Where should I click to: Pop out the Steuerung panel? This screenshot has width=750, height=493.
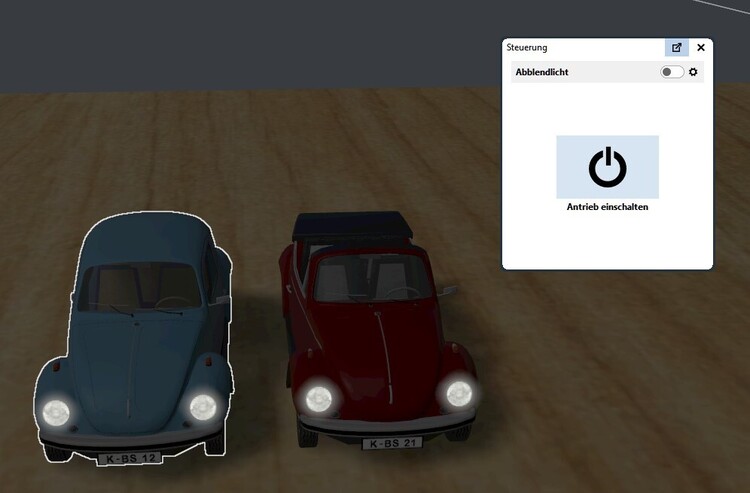(x=676, y=47)
